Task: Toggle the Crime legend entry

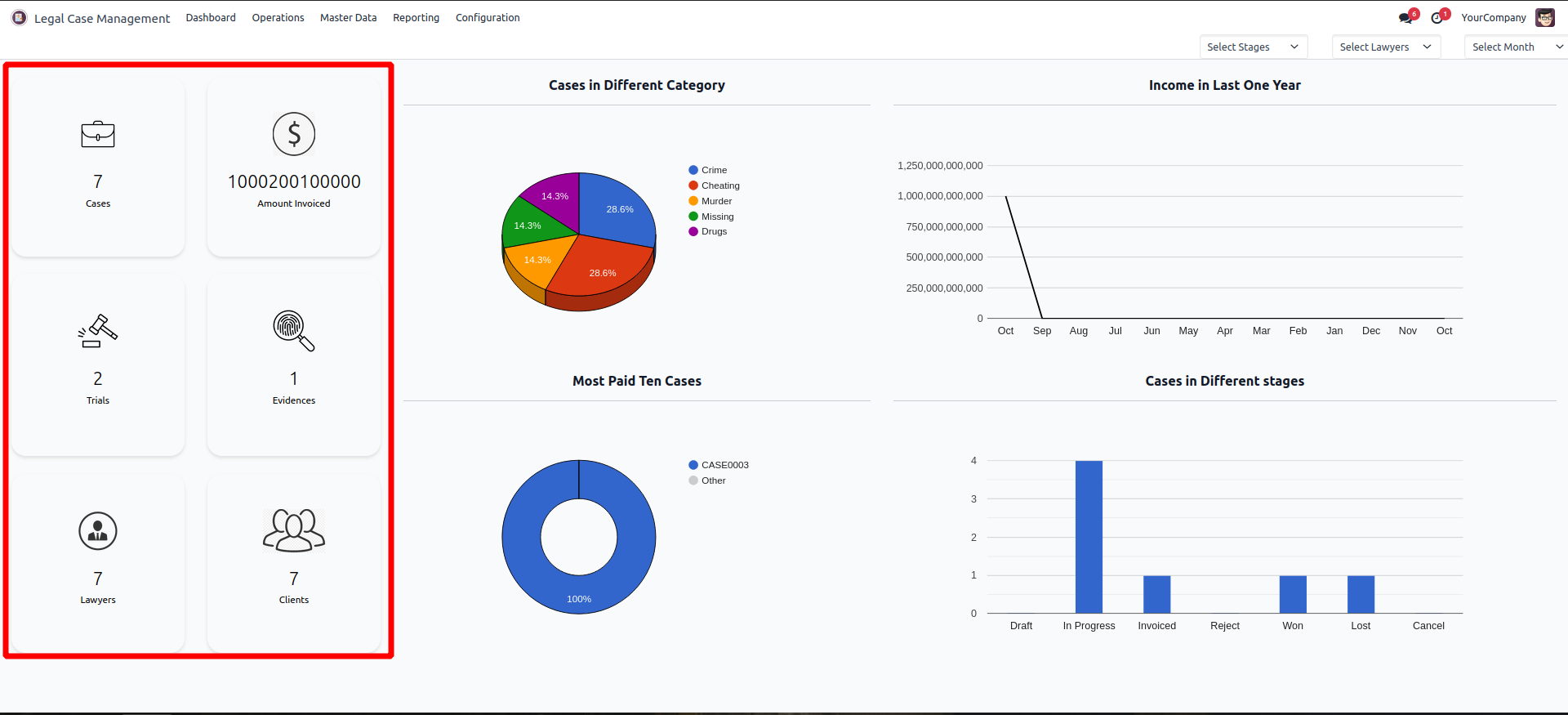Action: [707, 170]
